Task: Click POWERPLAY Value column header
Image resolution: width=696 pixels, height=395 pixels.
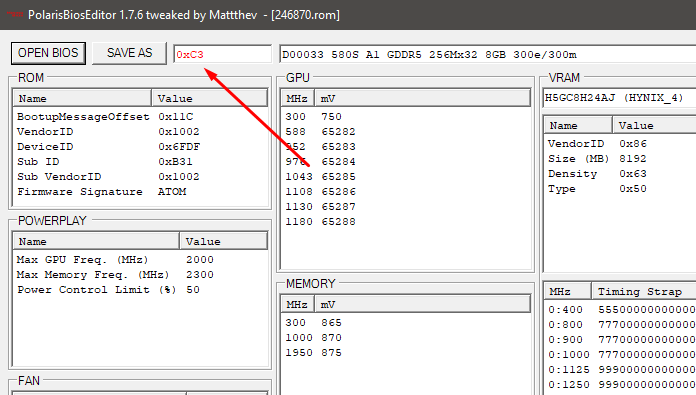Action: coord(224,241)
